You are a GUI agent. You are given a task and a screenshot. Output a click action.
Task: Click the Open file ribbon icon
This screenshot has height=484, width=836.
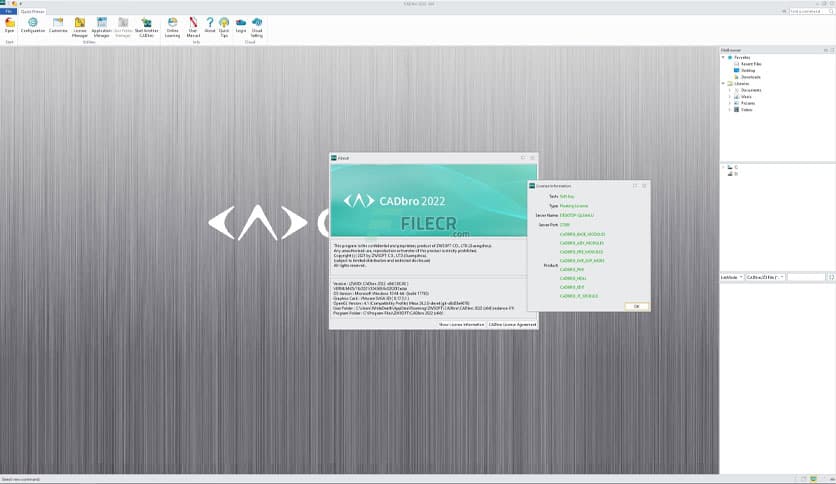point(9,26)
